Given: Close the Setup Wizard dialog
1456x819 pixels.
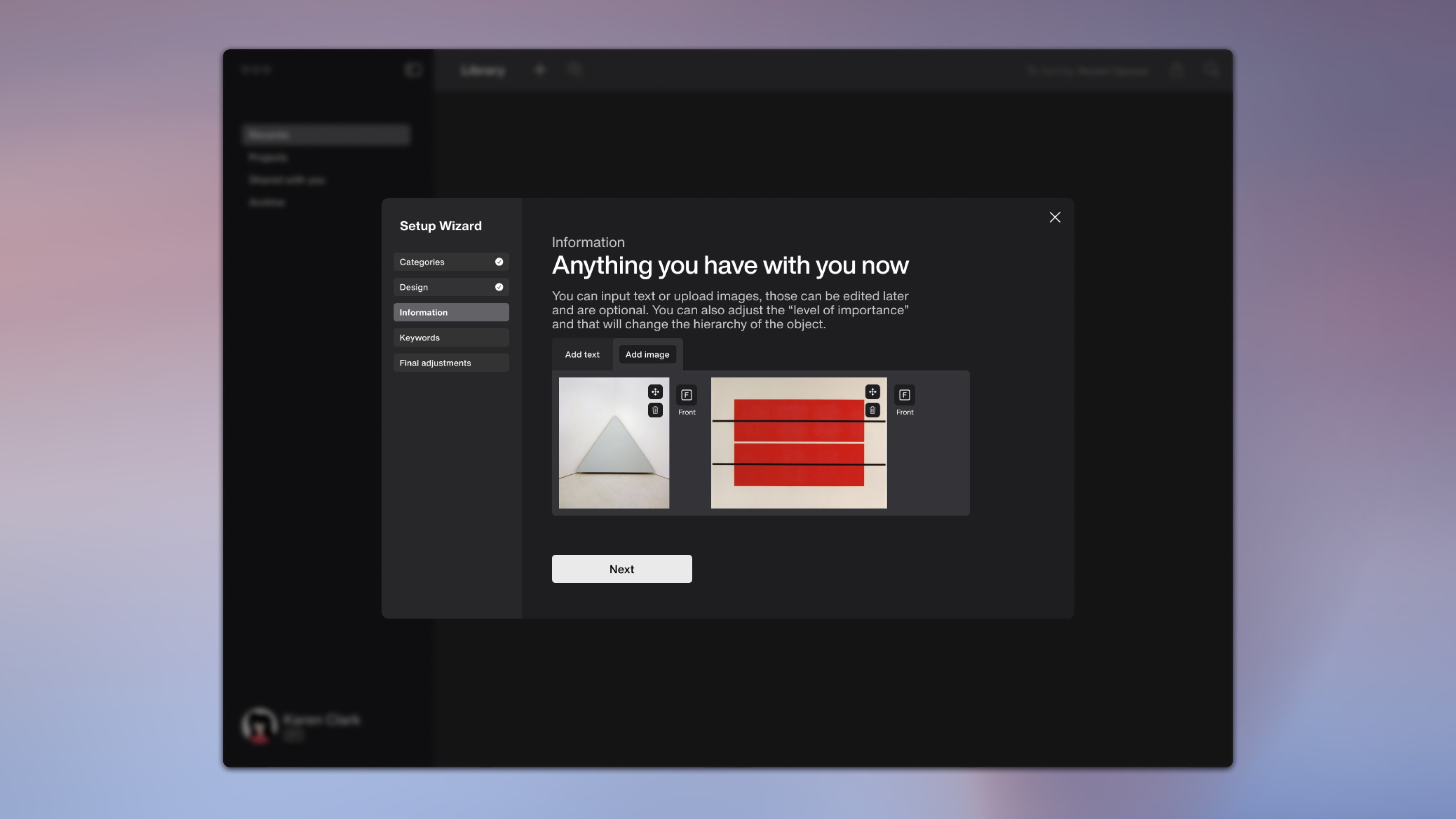Looking at the screenshot, I should click(1054, 218).
